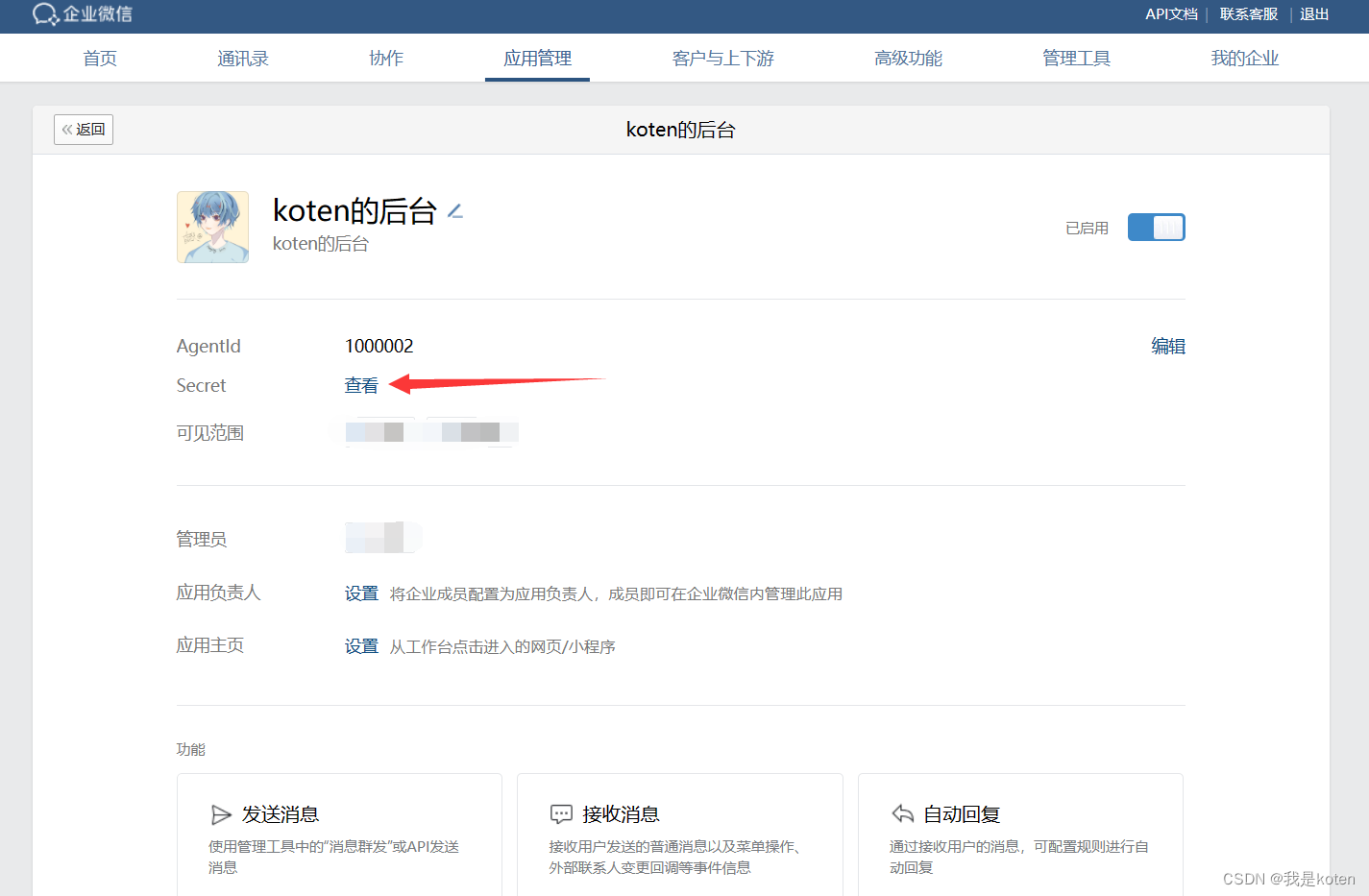Click the blurred 可见范围 member entry
The height and width of the screenshot is (896, 1369).
click(x=431, y=432)
